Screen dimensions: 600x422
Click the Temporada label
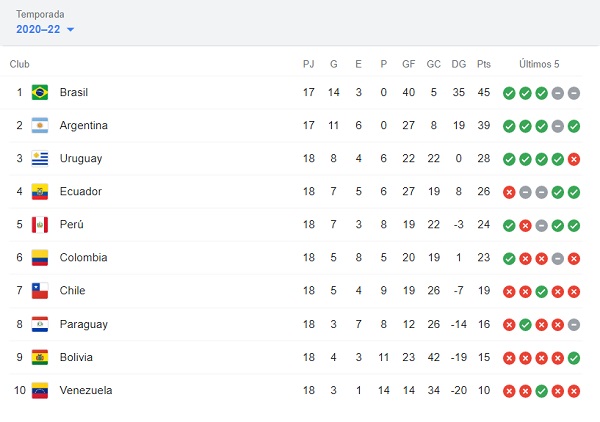coord(40,15)
